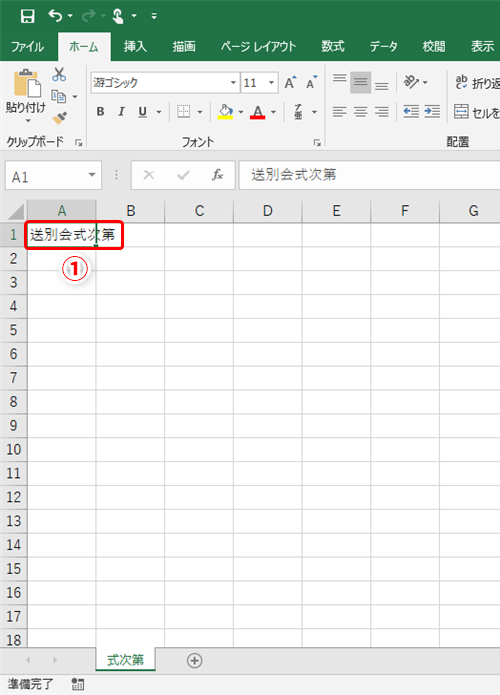The height and width of the screenshot is (695, 500).
Task: Click Increase Indent icon
Action: click(x=432, y=112)
